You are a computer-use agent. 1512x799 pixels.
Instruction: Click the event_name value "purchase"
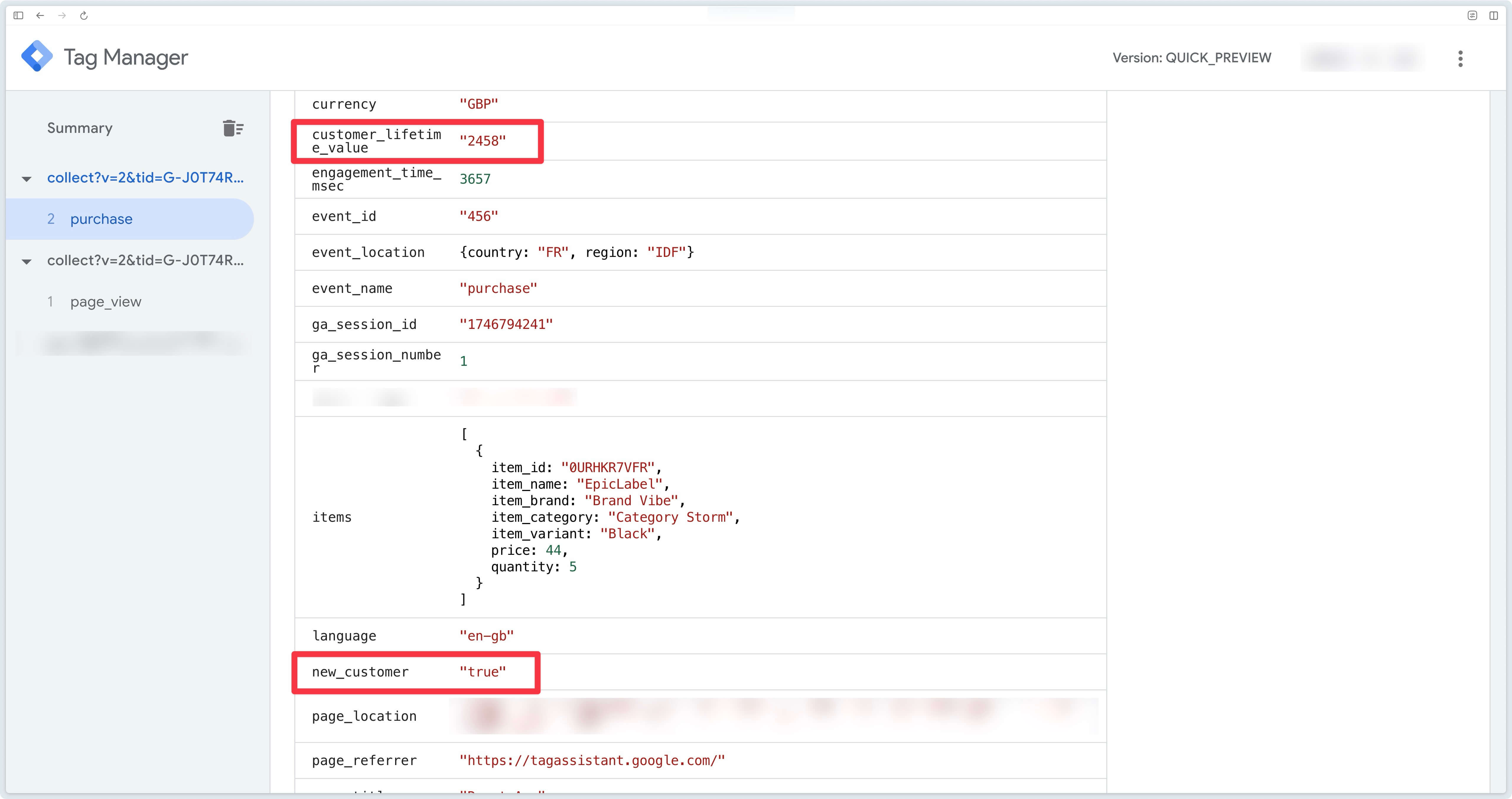pos(498,288)
